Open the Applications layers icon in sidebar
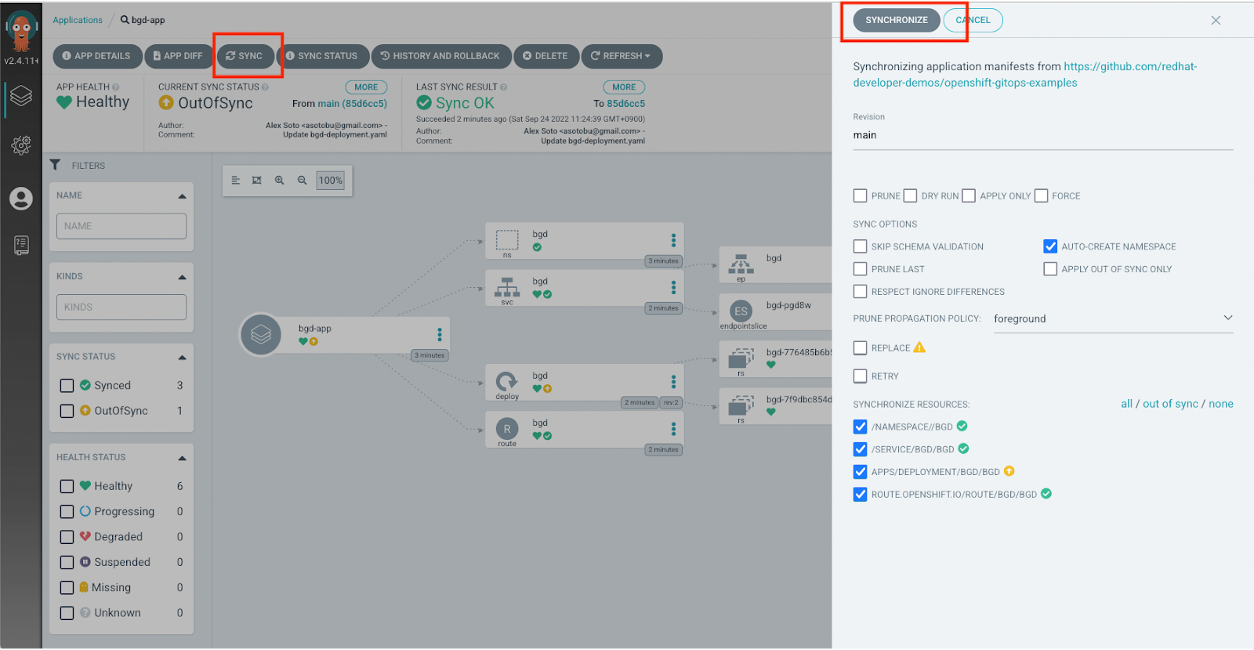Image resolution: width=1254 pixels, height=650 pixels. (21, 96)
